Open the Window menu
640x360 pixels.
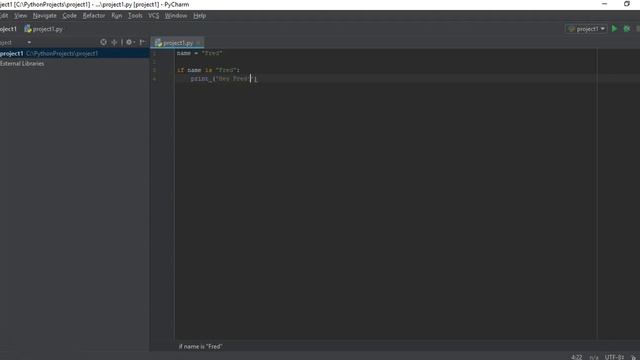tap(176, 16)
